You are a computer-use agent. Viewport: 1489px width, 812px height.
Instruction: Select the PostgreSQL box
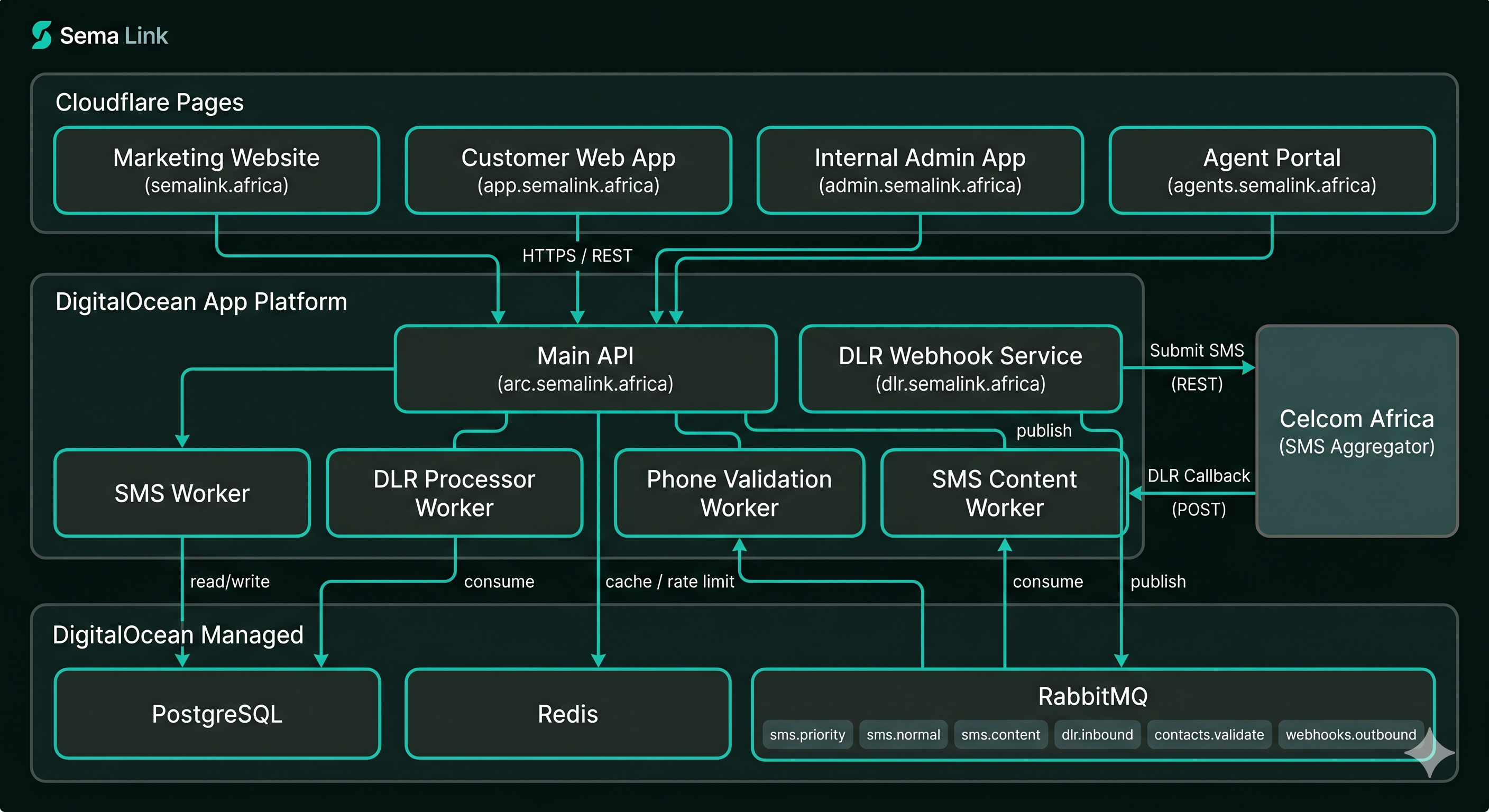217,714
